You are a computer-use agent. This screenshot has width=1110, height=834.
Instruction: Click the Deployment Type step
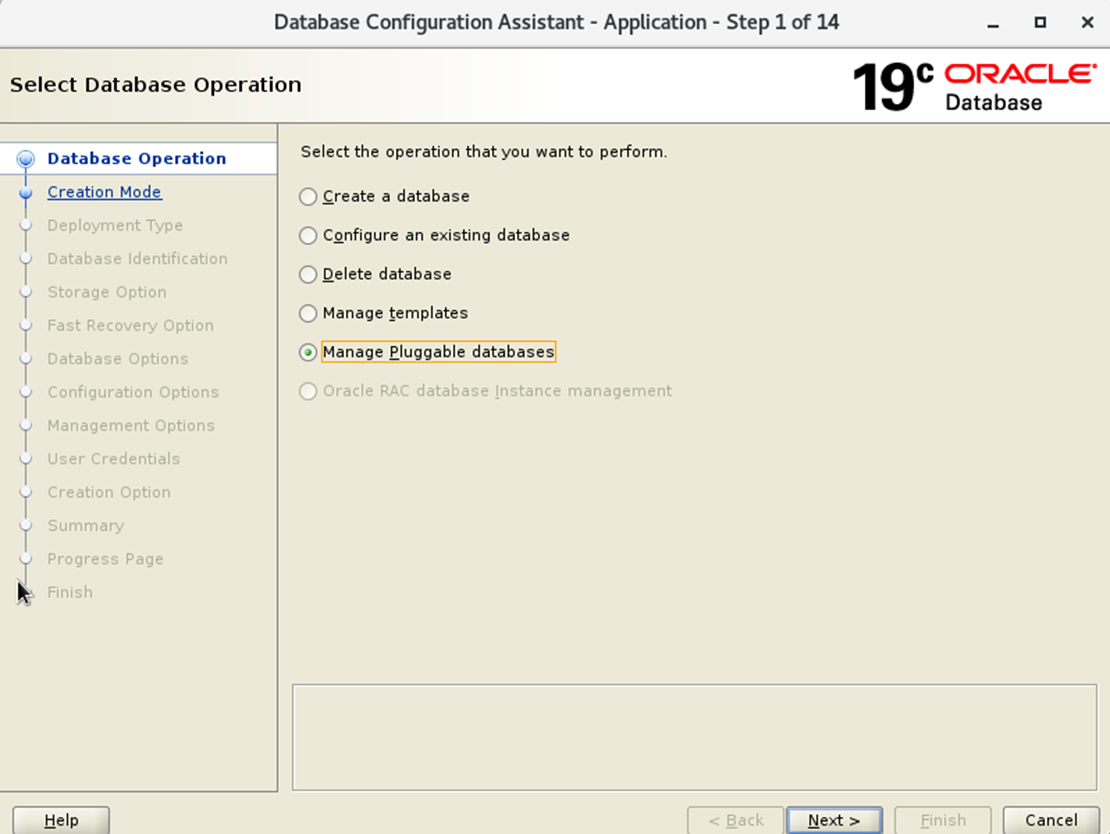point(115,225)
